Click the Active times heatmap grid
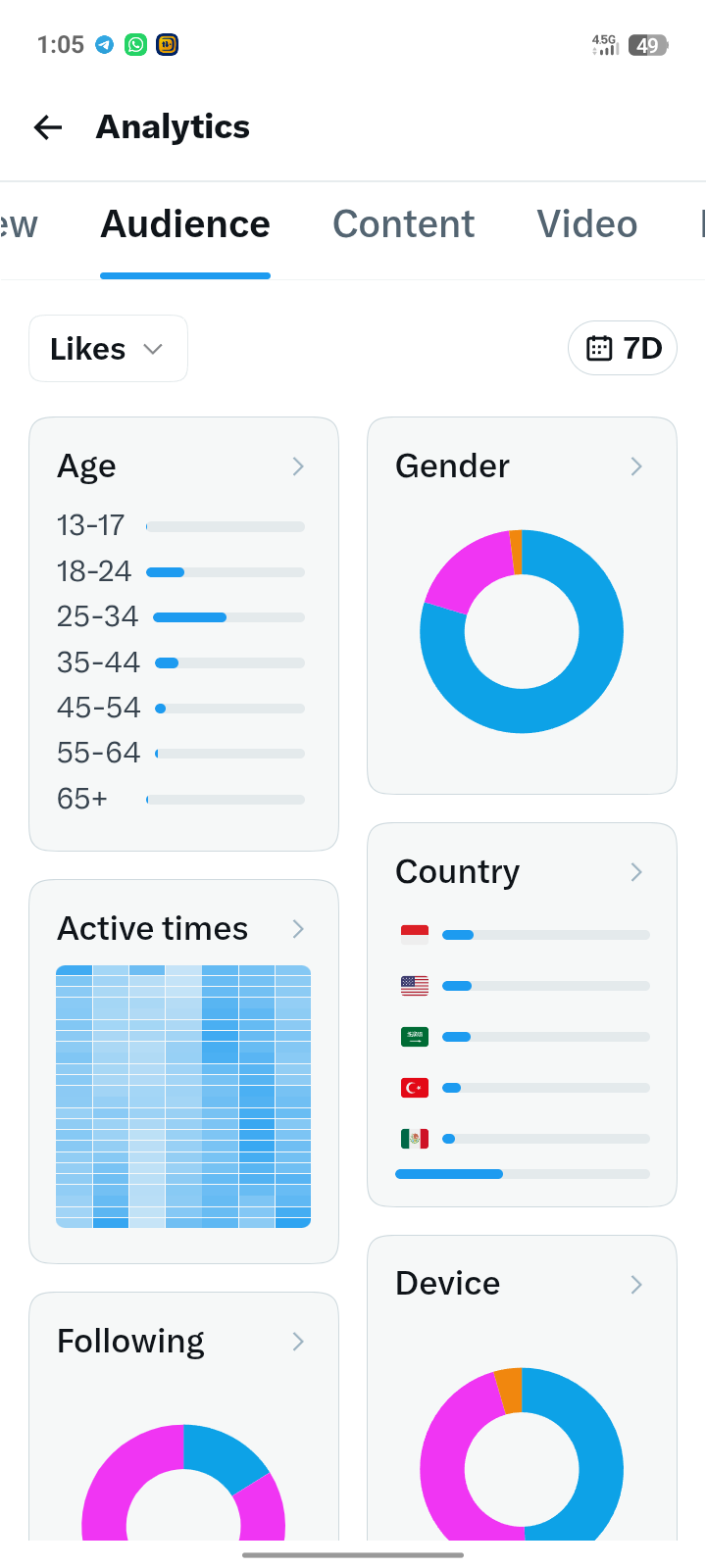 point(183,1097)
